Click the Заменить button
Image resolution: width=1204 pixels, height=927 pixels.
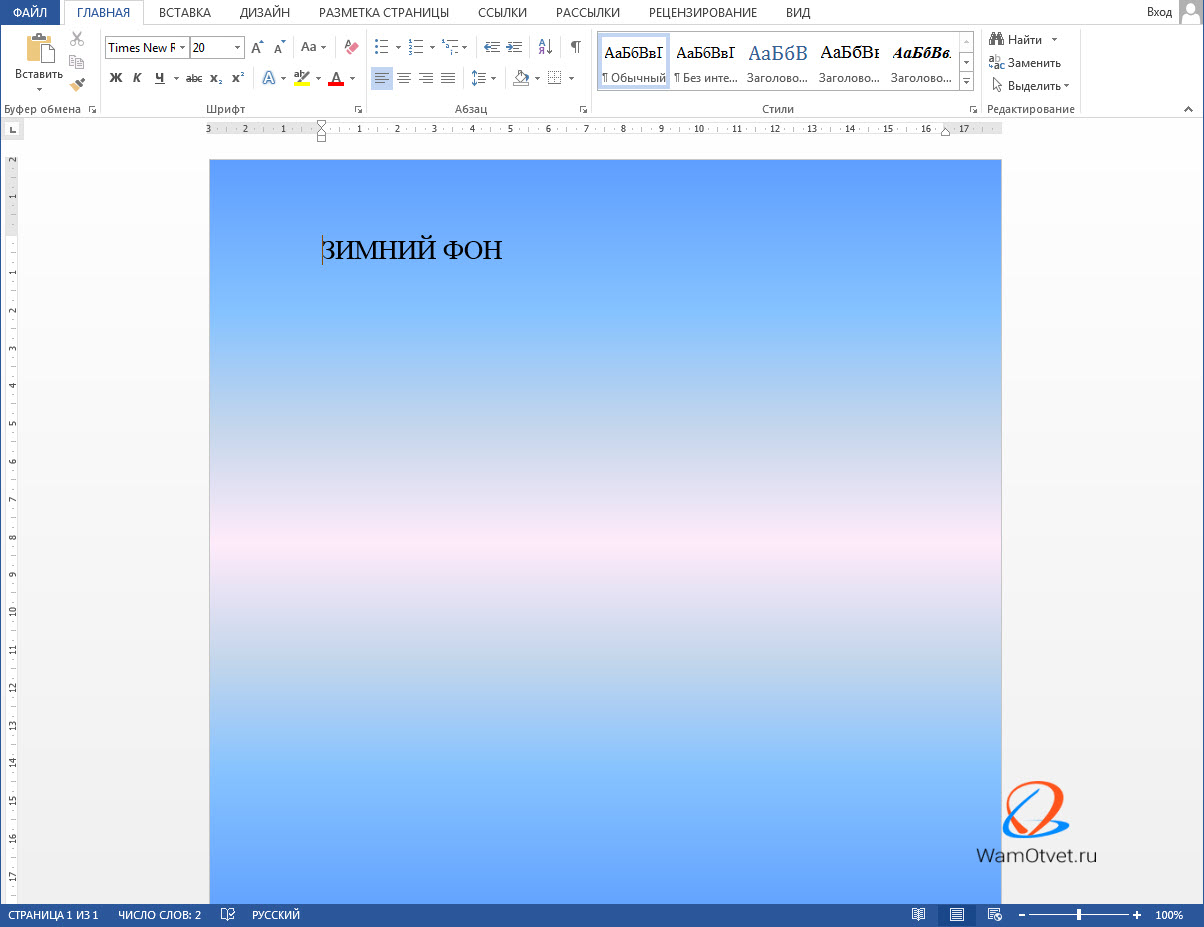point(1025,63)
